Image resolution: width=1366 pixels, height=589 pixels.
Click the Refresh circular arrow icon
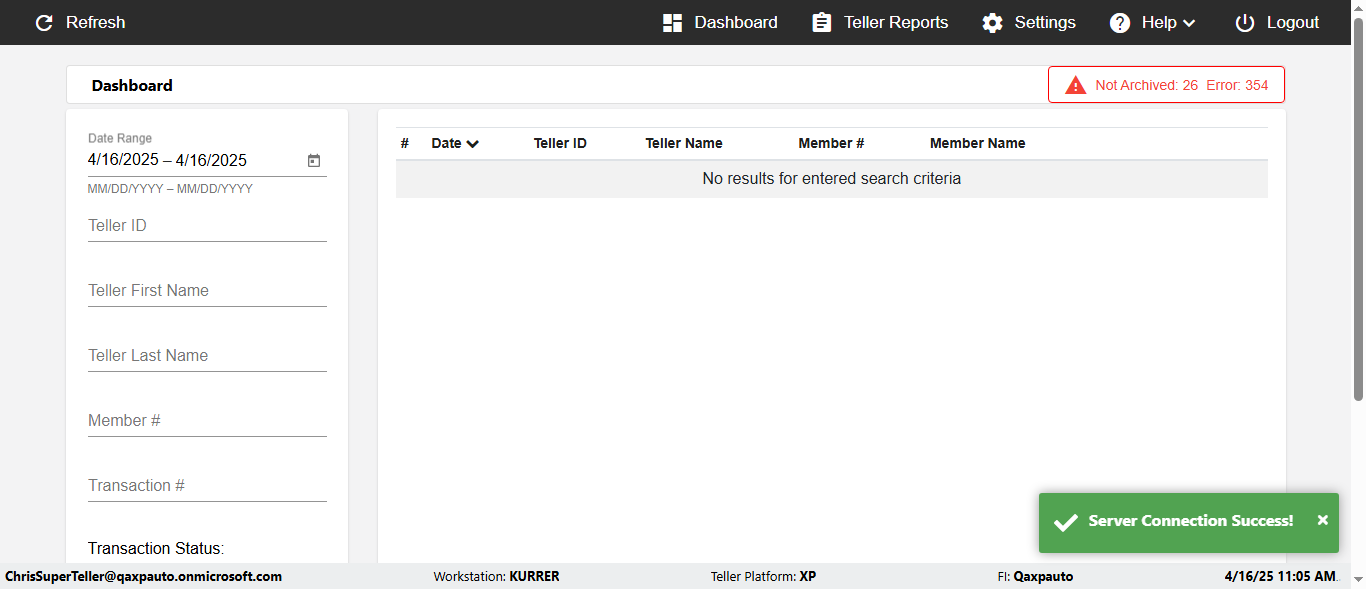(x=44, y=23)
